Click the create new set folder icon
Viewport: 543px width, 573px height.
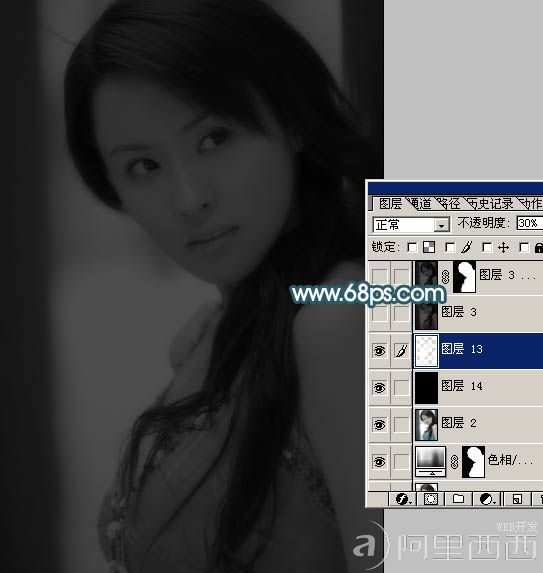pyautogui.click(x=458, y=499)
